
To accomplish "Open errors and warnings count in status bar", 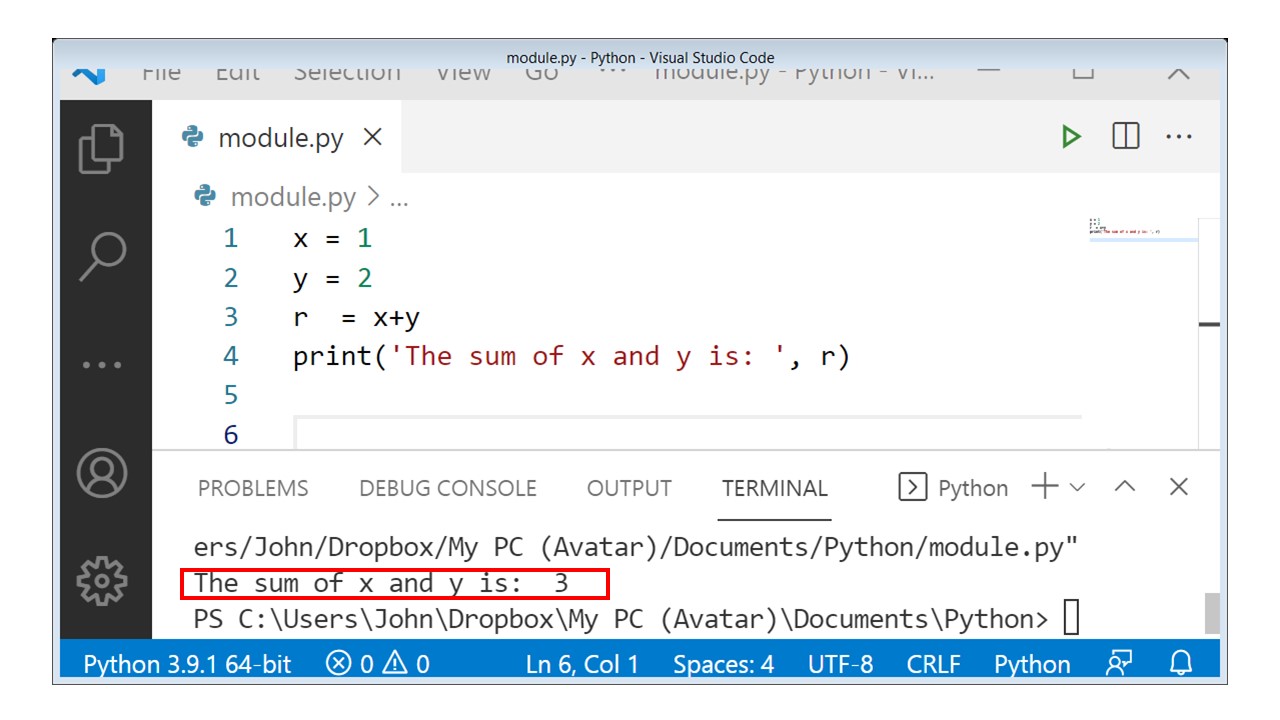I will tap(378, 664).
